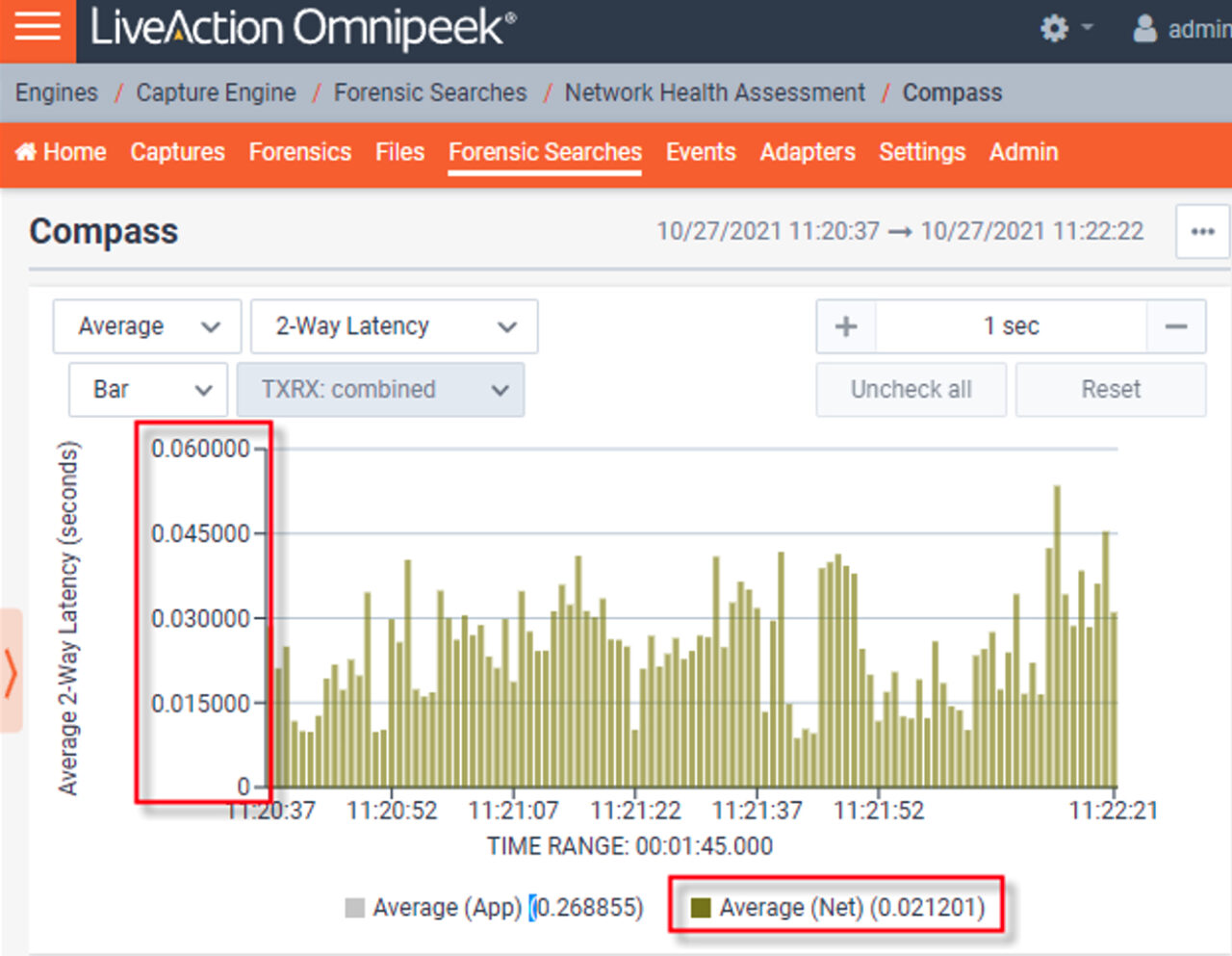Open the 2-Way Latency metric dropdown
This screenshot has height=956, width=1232.
[394, 326]
